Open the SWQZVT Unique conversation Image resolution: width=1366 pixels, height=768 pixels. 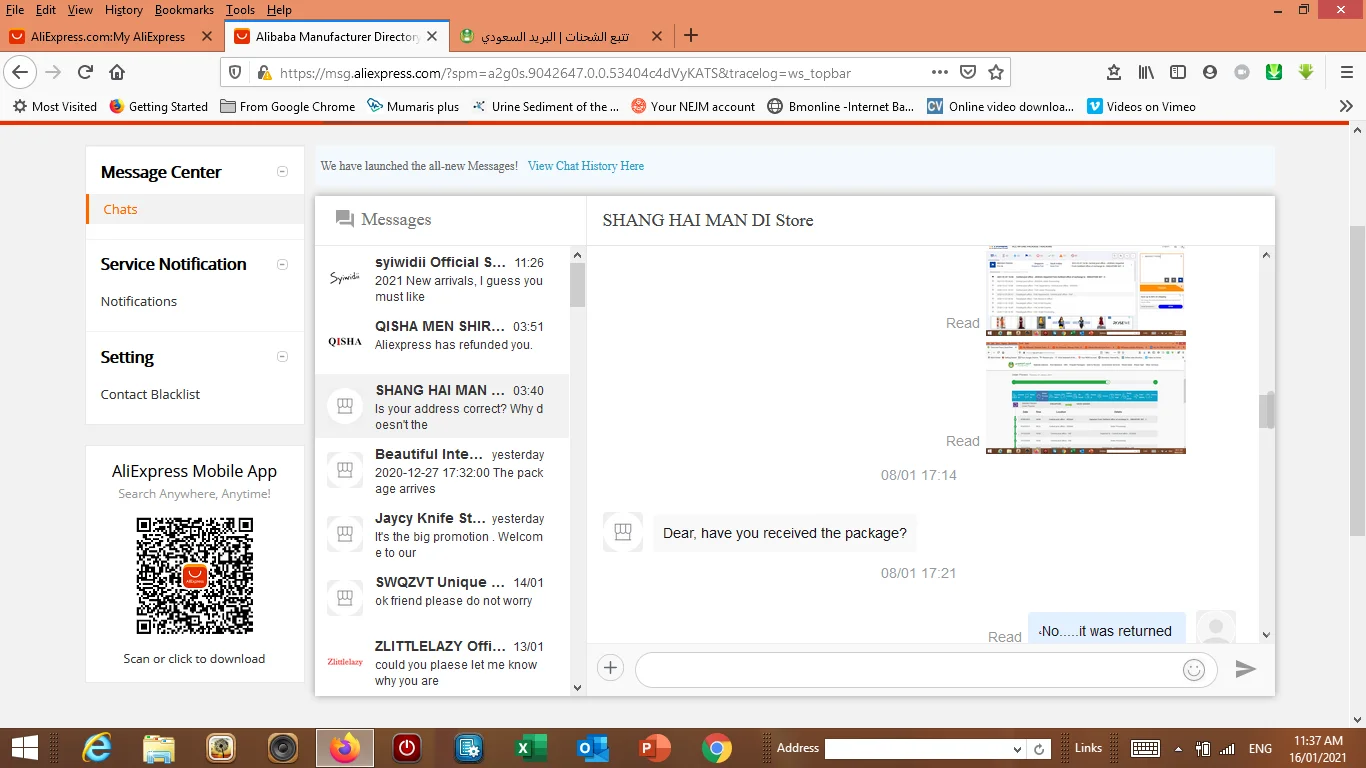coord(442,598)
